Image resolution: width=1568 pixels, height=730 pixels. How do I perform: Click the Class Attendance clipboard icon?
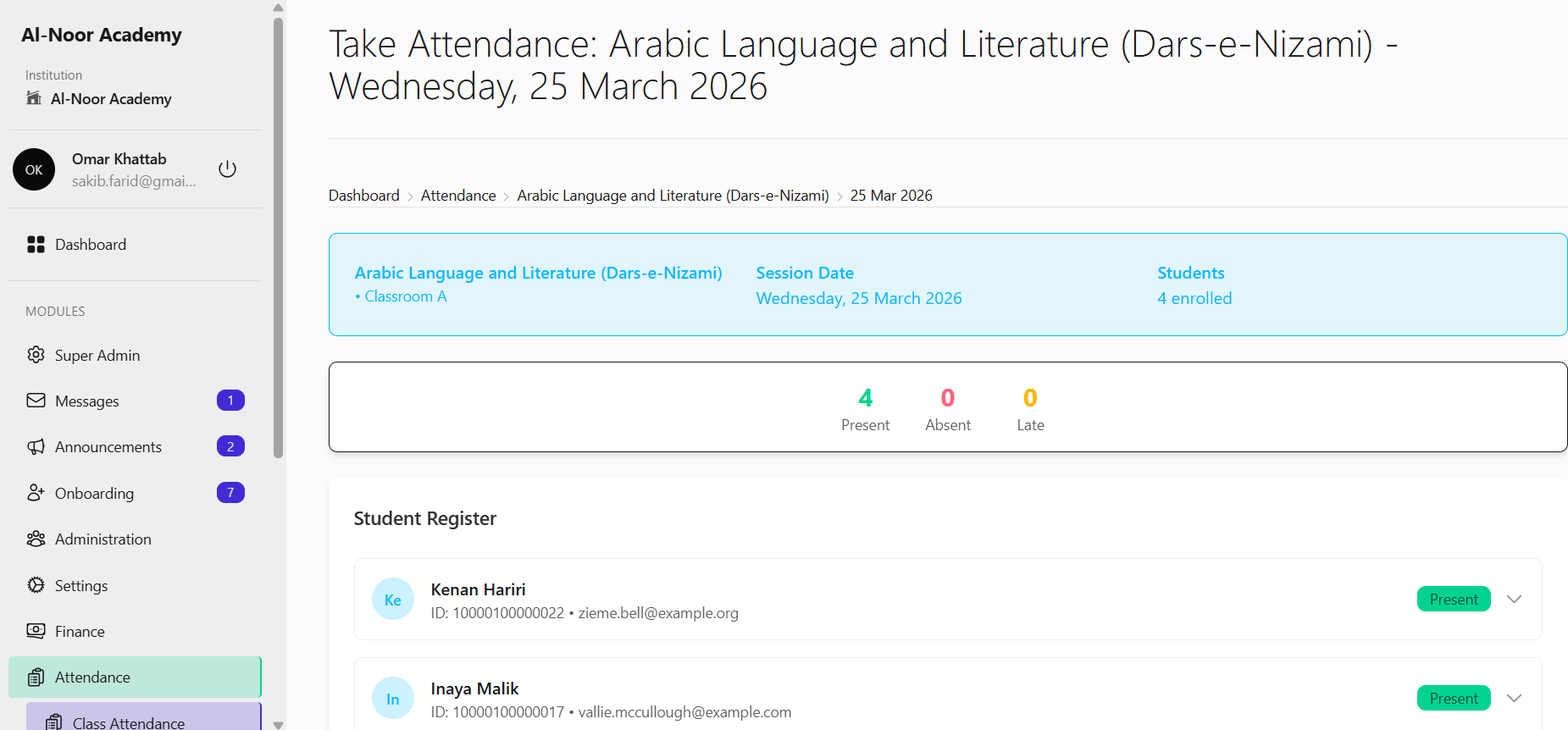tap(53, 722)
